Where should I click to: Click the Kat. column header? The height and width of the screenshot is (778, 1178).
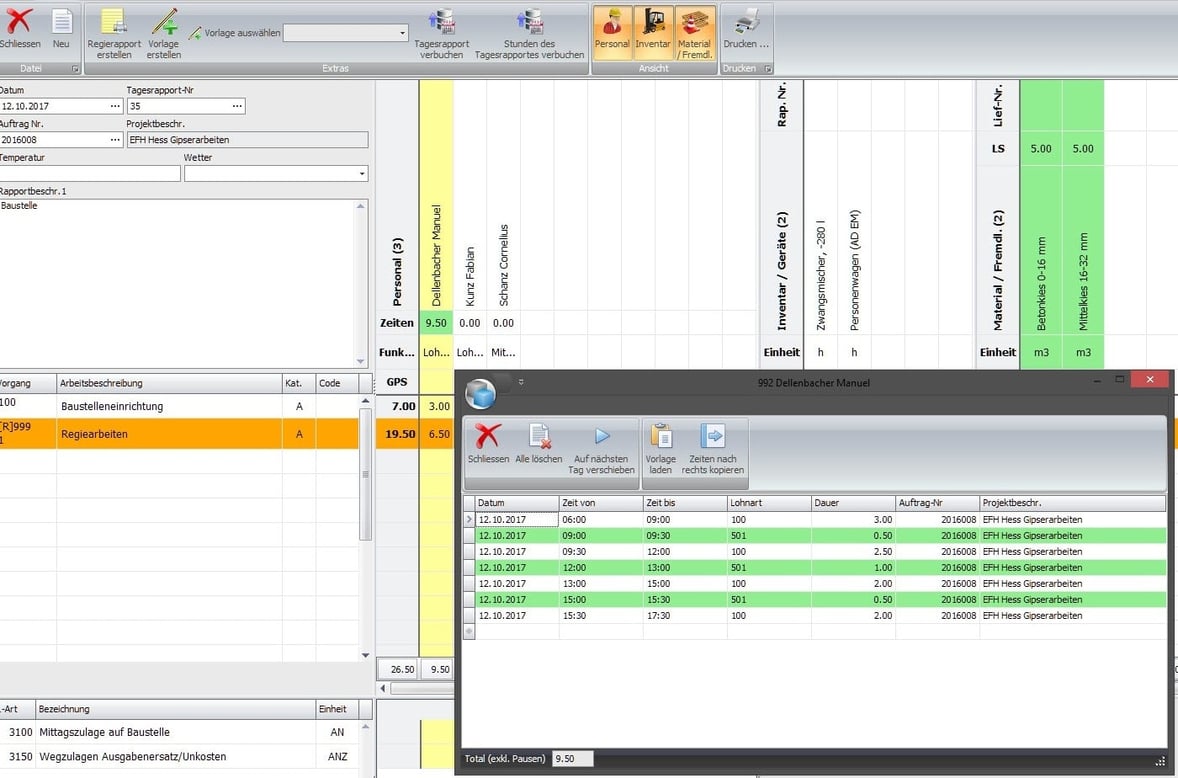tap(299, 383)
